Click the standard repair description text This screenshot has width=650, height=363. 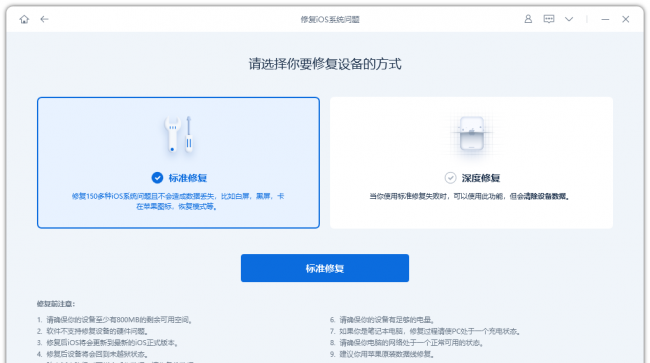178,201
